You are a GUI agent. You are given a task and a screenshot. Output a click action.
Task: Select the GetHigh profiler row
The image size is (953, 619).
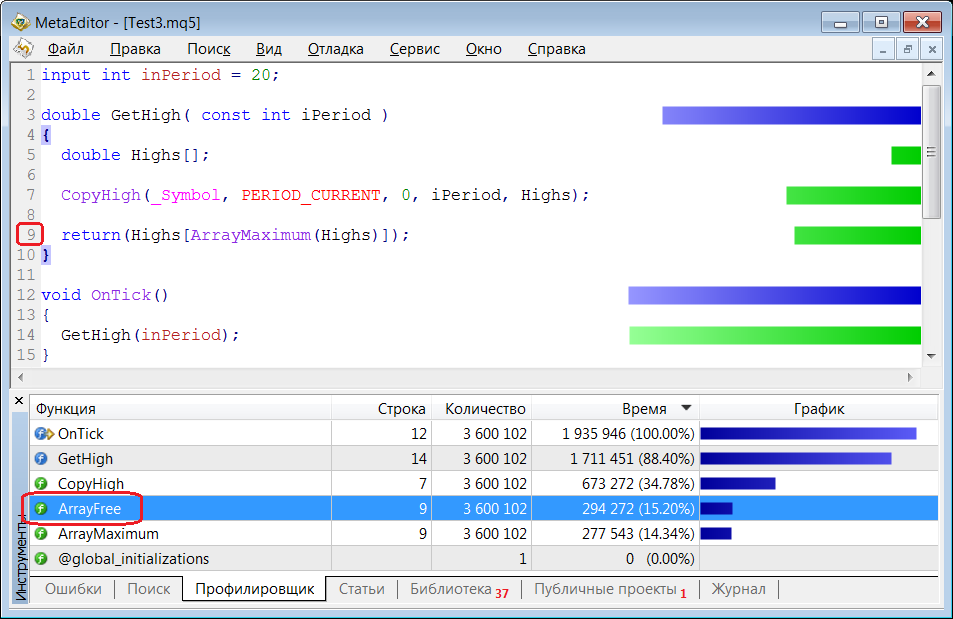click(484, 458)
